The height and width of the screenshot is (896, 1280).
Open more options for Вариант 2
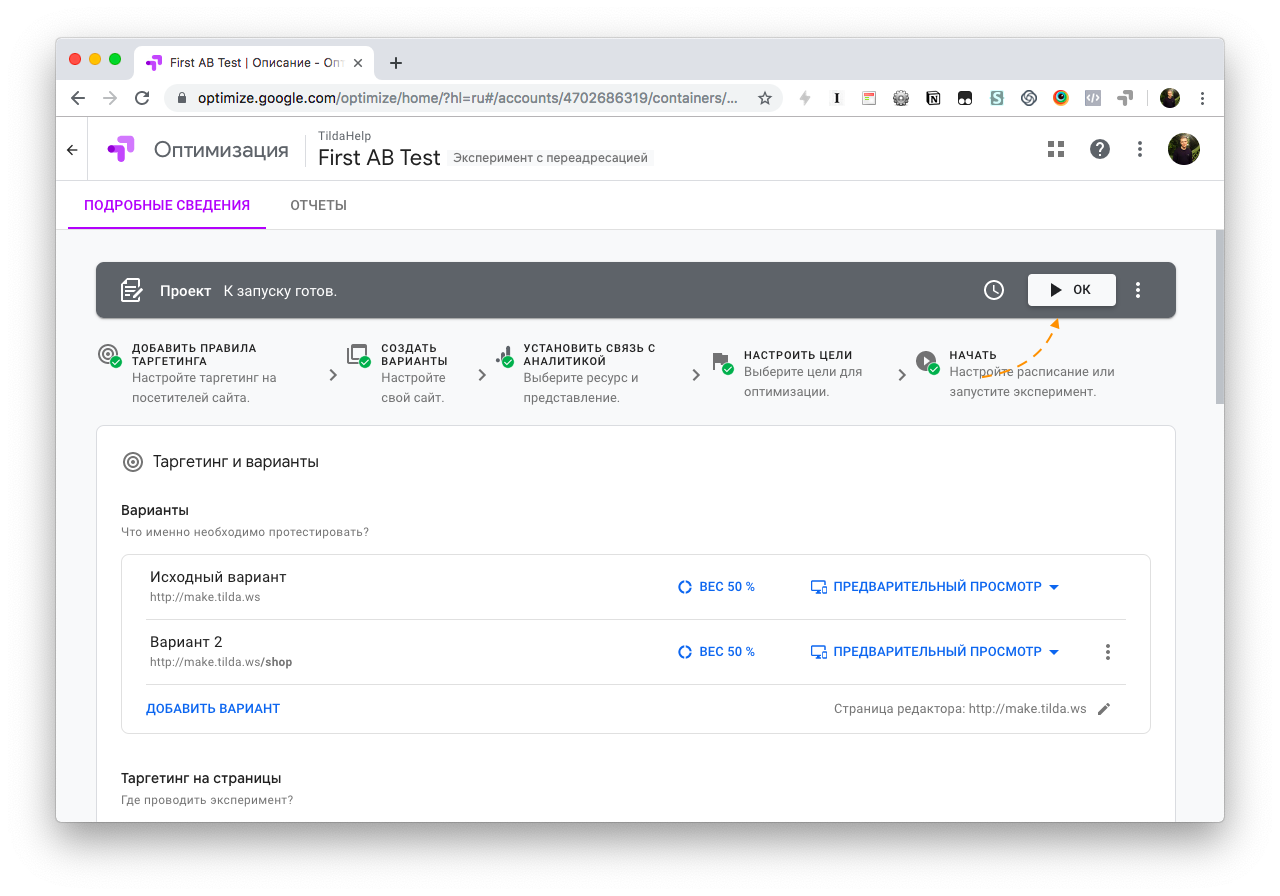tap(1108, 652)
